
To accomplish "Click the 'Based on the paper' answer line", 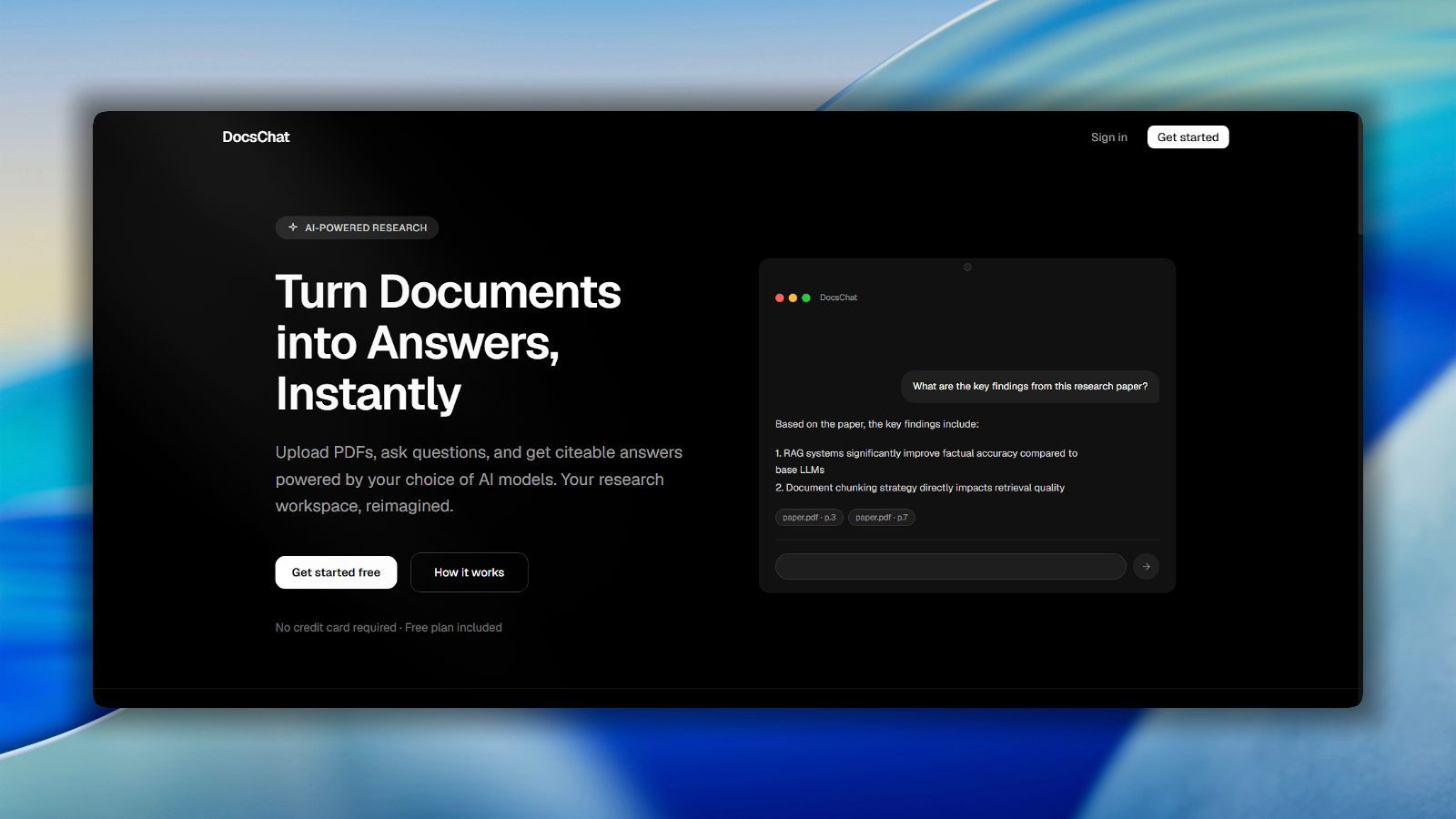I will coord(877,424).
